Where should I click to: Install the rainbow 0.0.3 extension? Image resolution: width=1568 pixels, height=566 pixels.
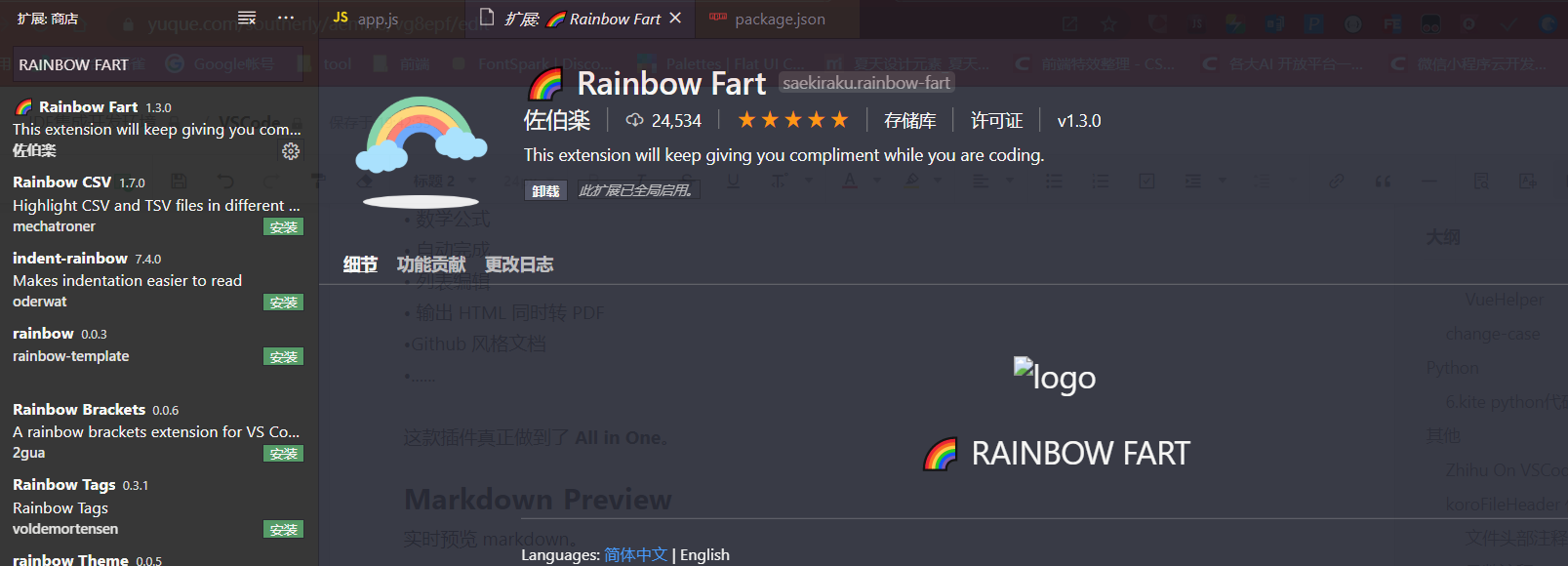point(284,357)
